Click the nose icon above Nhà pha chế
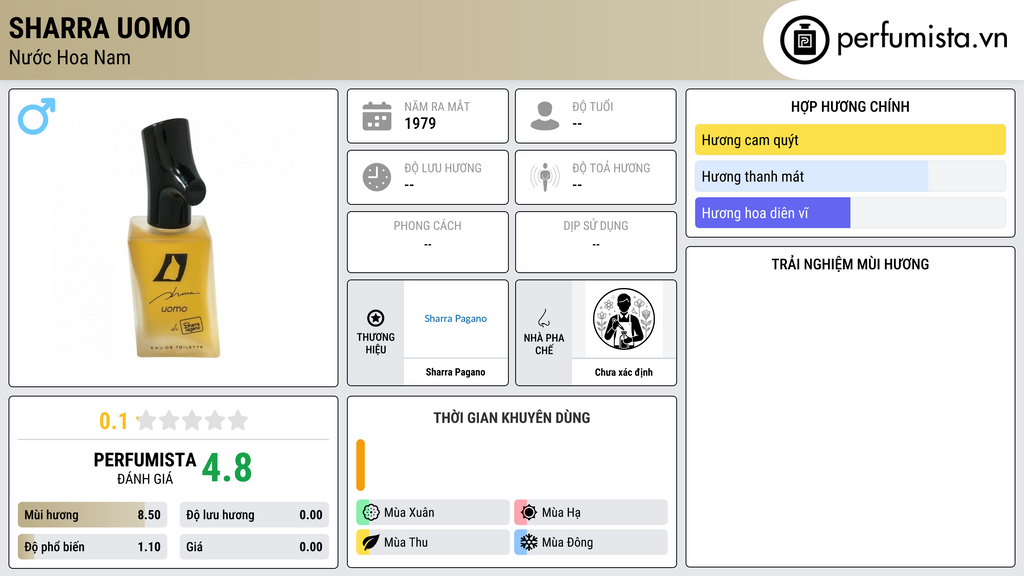1024x576 pixels. pyautogui.click(x=543, y=318)
